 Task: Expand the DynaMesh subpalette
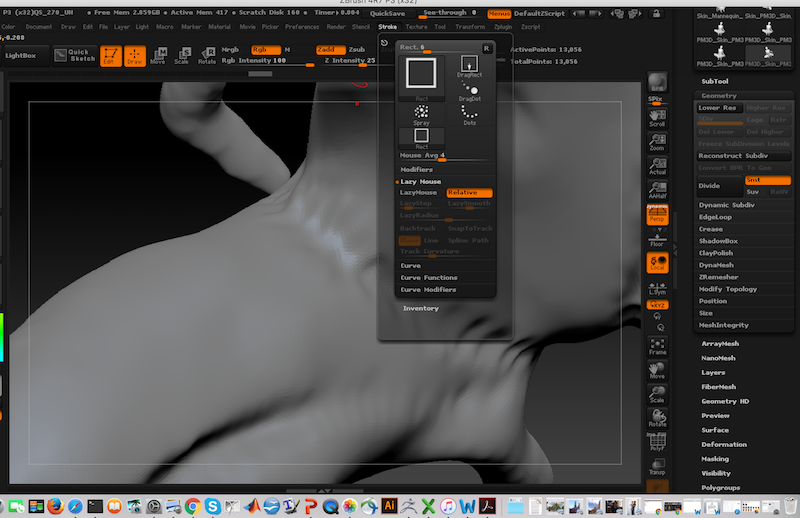point(716,265)
